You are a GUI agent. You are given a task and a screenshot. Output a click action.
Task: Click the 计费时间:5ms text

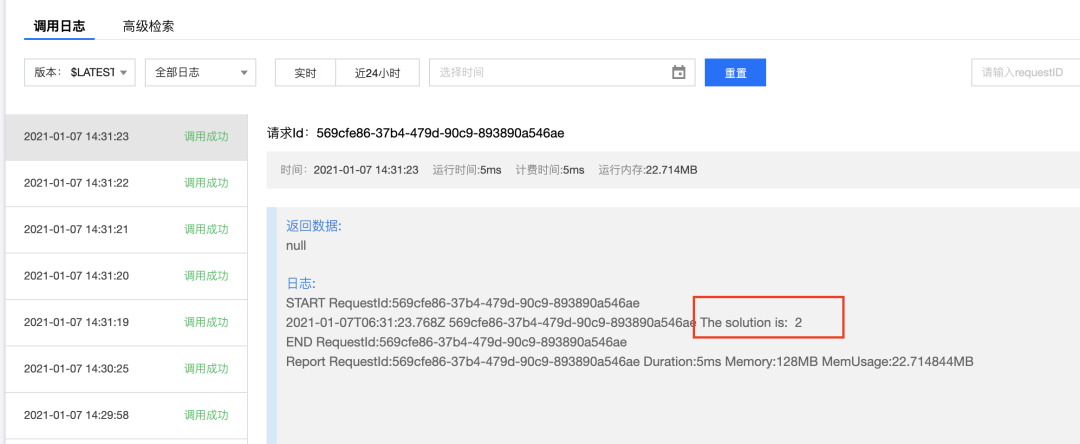point(550,169)
